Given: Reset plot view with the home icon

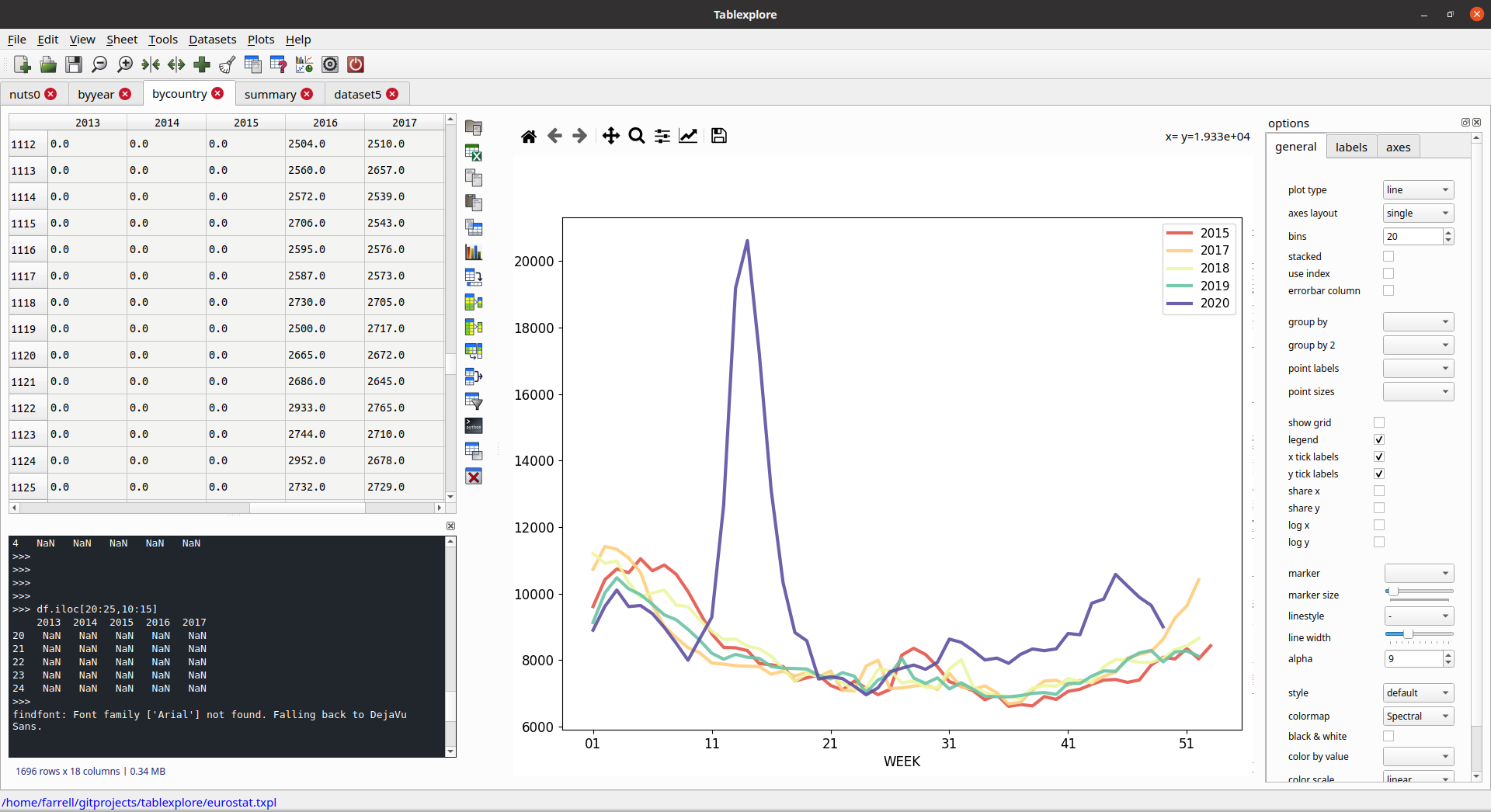Looking at the screenshot, I should (x=529, y=137).
